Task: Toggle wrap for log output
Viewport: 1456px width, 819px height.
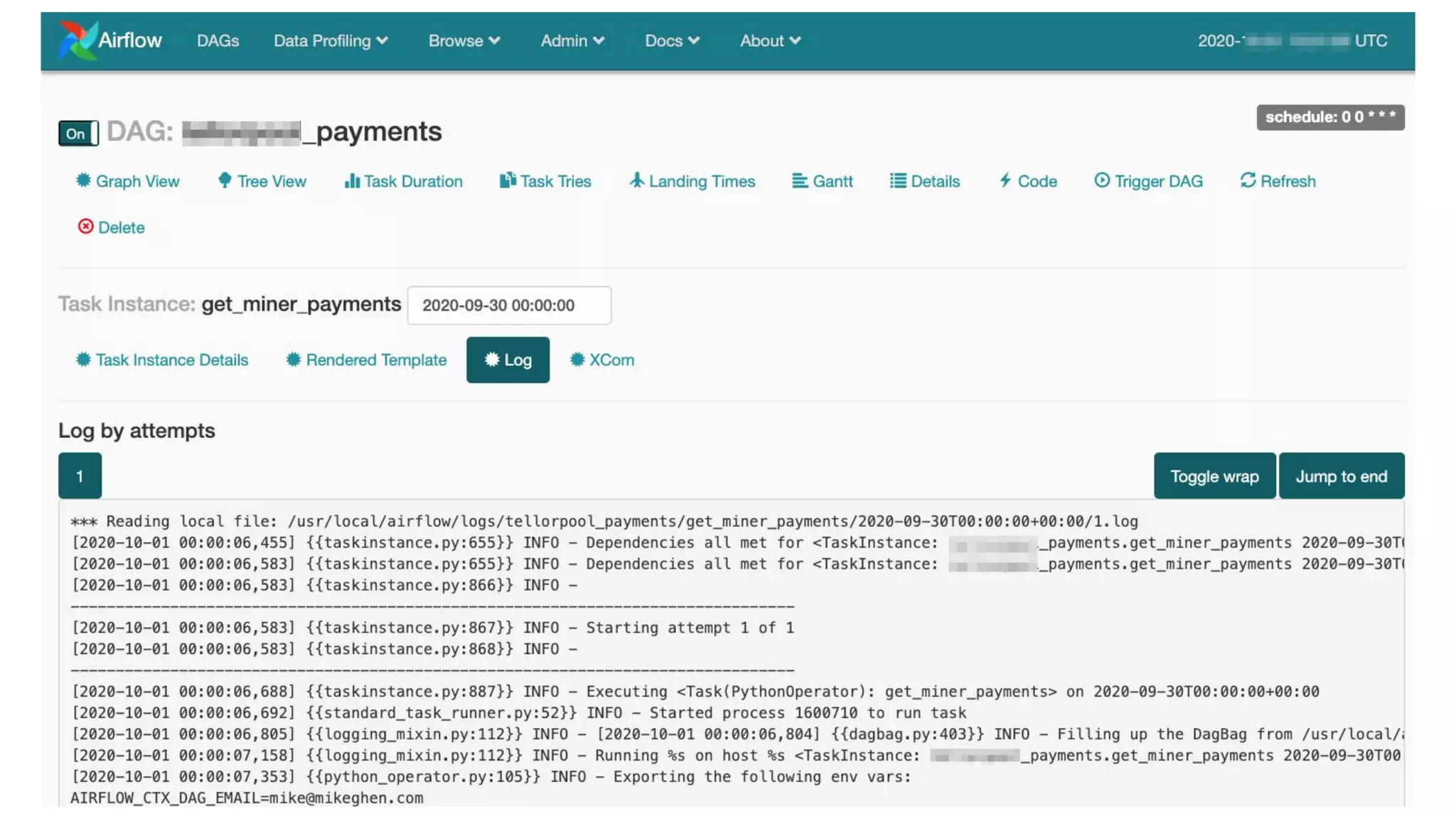Action: tap(1214, 476)
